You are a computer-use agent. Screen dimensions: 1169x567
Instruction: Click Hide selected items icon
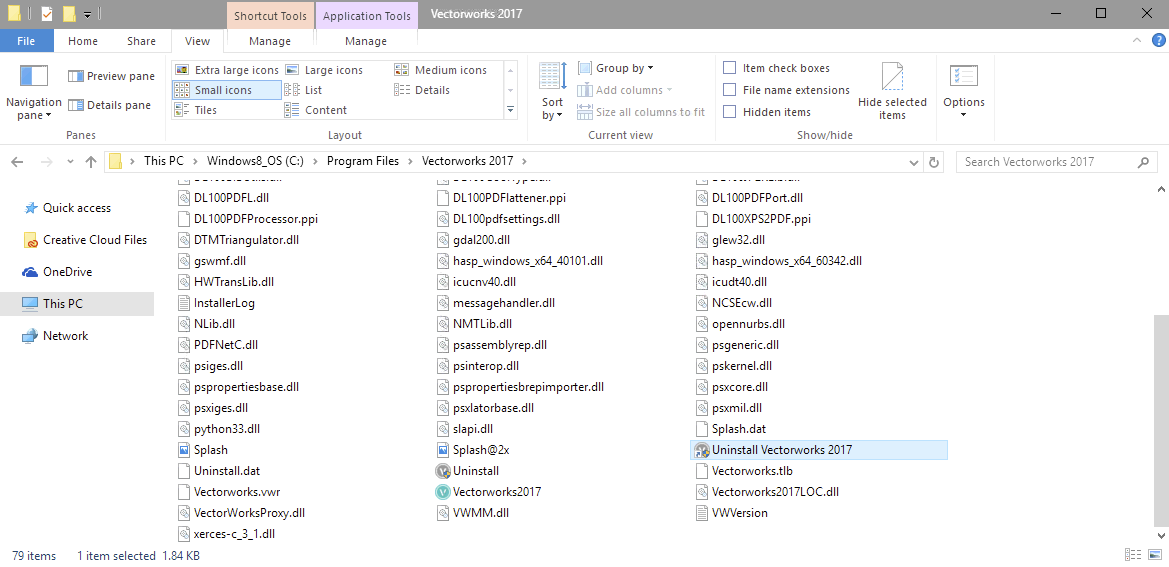pyautogui.click(x=892, y=77)
